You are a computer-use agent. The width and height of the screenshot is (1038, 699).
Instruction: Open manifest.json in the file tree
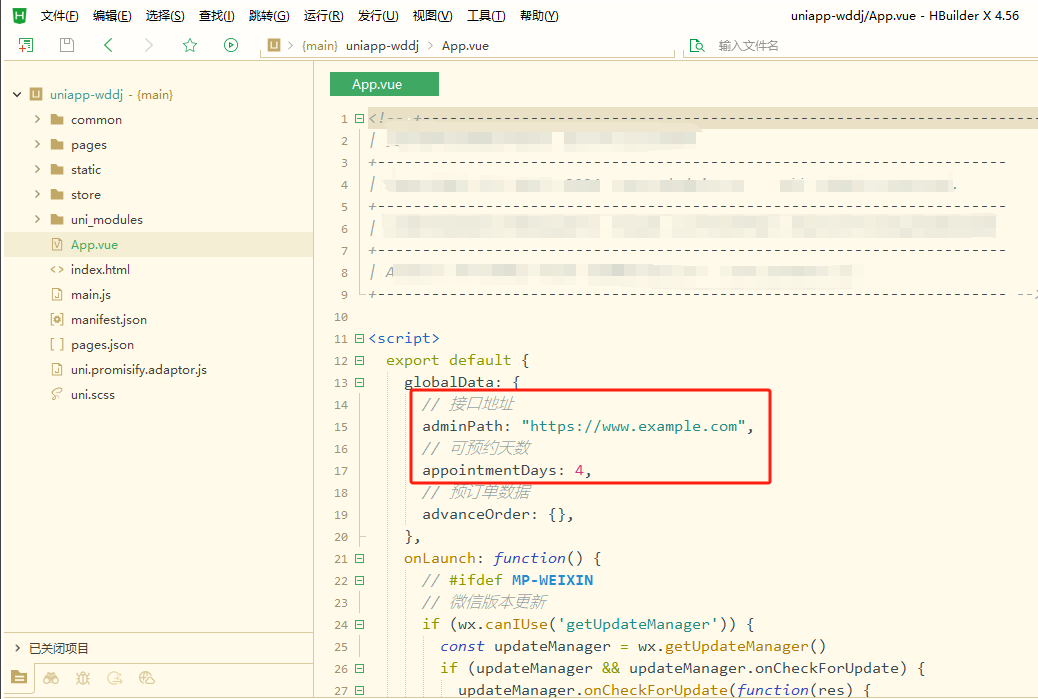[109, 320]
